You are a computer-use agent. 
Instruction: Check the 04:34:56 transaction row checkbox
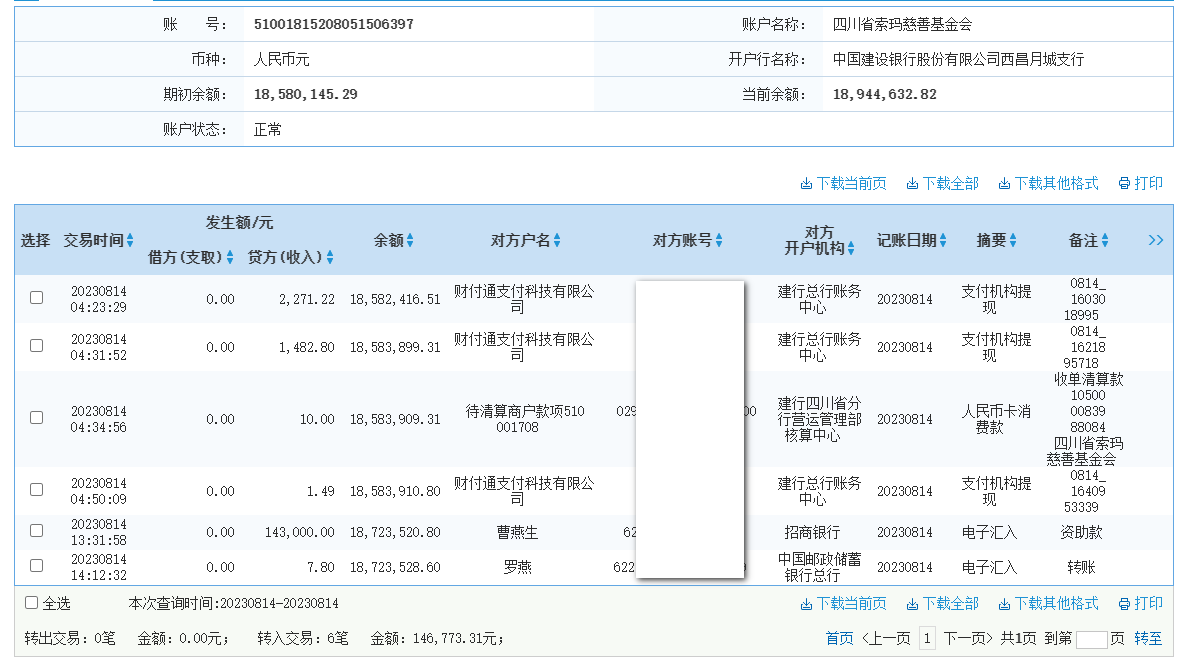point(36,418)
